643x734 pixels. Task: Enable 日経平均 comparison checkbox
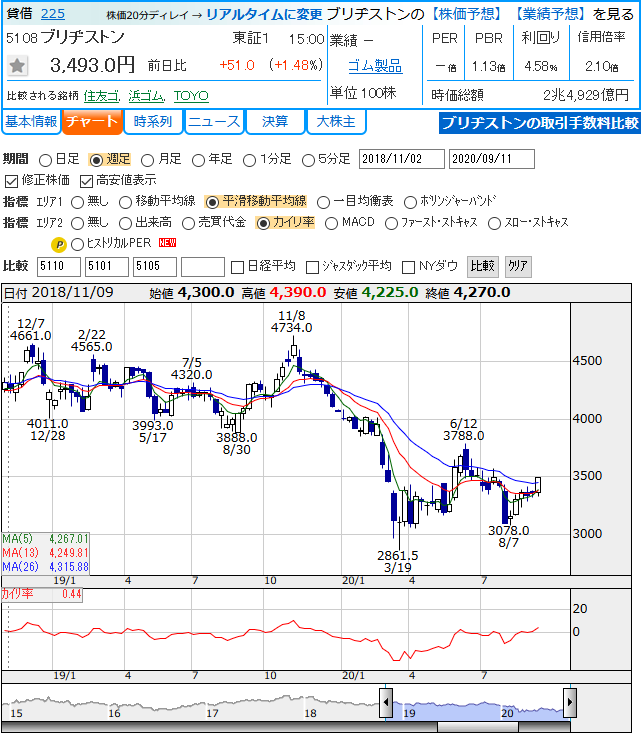pos(238,267)
